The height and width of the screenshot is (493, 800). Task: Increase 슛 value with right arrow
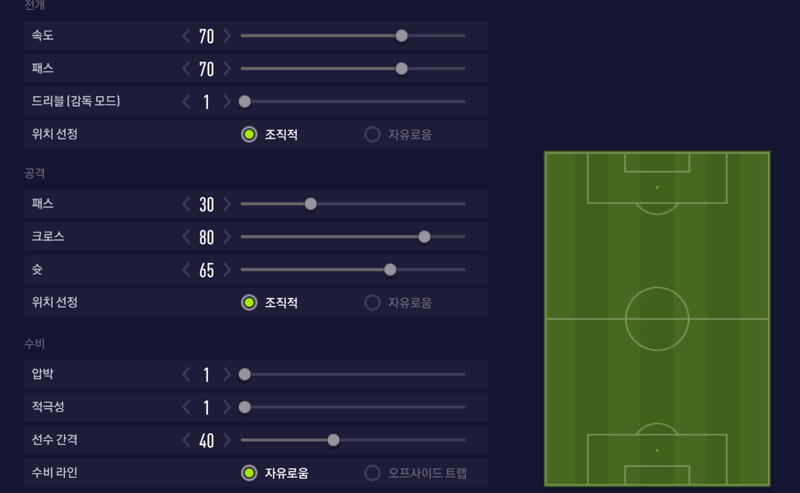tap(227, 269)
